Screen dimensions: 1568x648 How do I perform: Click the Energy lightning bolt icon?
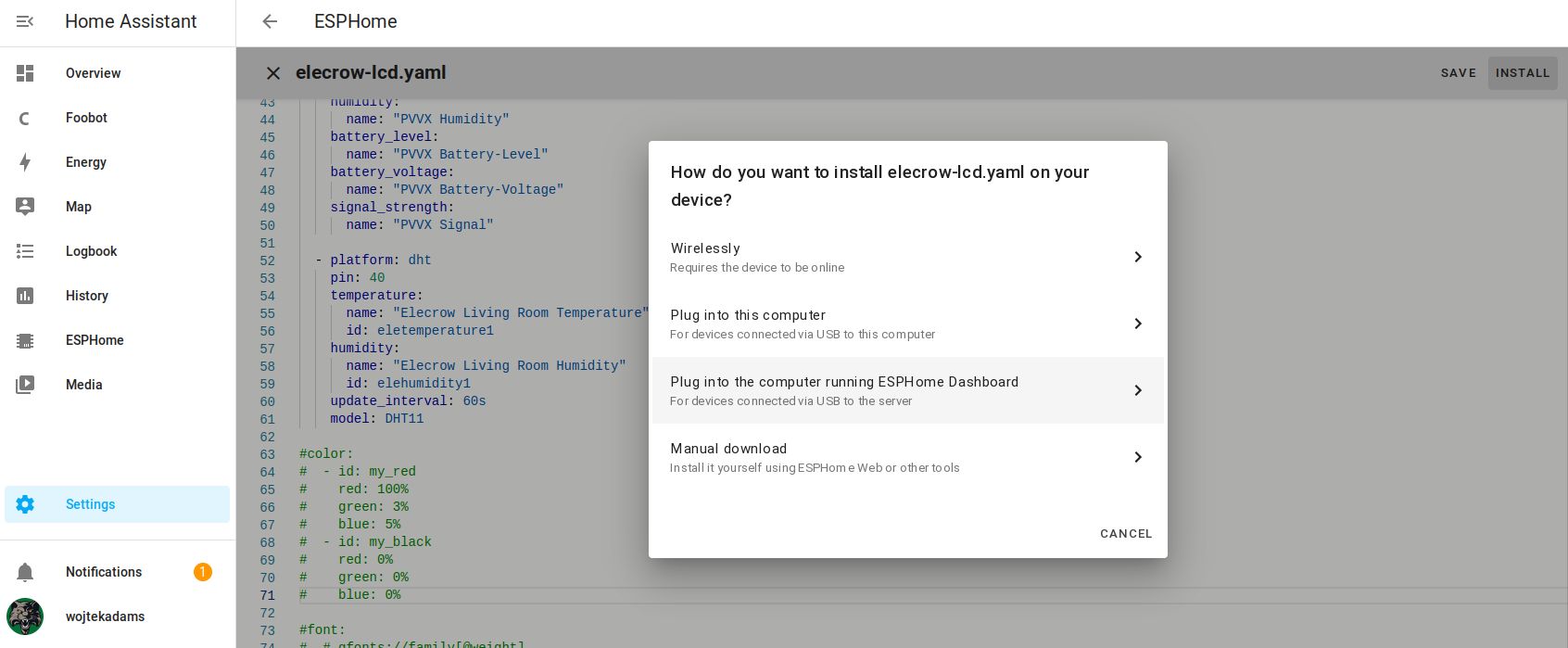(25, 162)
